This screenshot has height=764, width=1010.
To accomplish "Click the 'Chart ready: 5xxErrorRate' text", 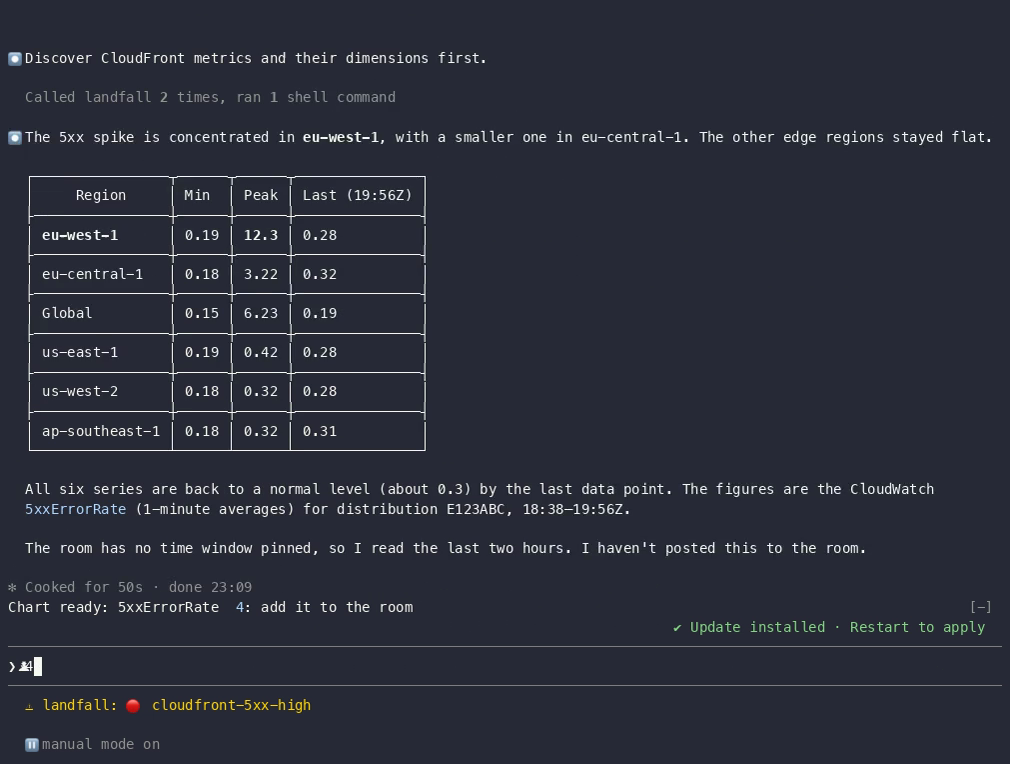I will (113, 607).
